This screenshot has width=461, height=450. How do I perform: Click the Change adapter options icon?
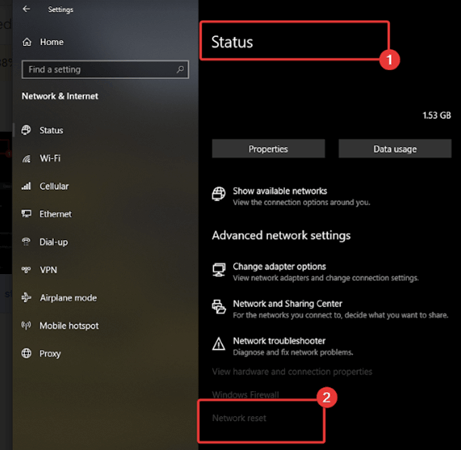pos(219,270)
